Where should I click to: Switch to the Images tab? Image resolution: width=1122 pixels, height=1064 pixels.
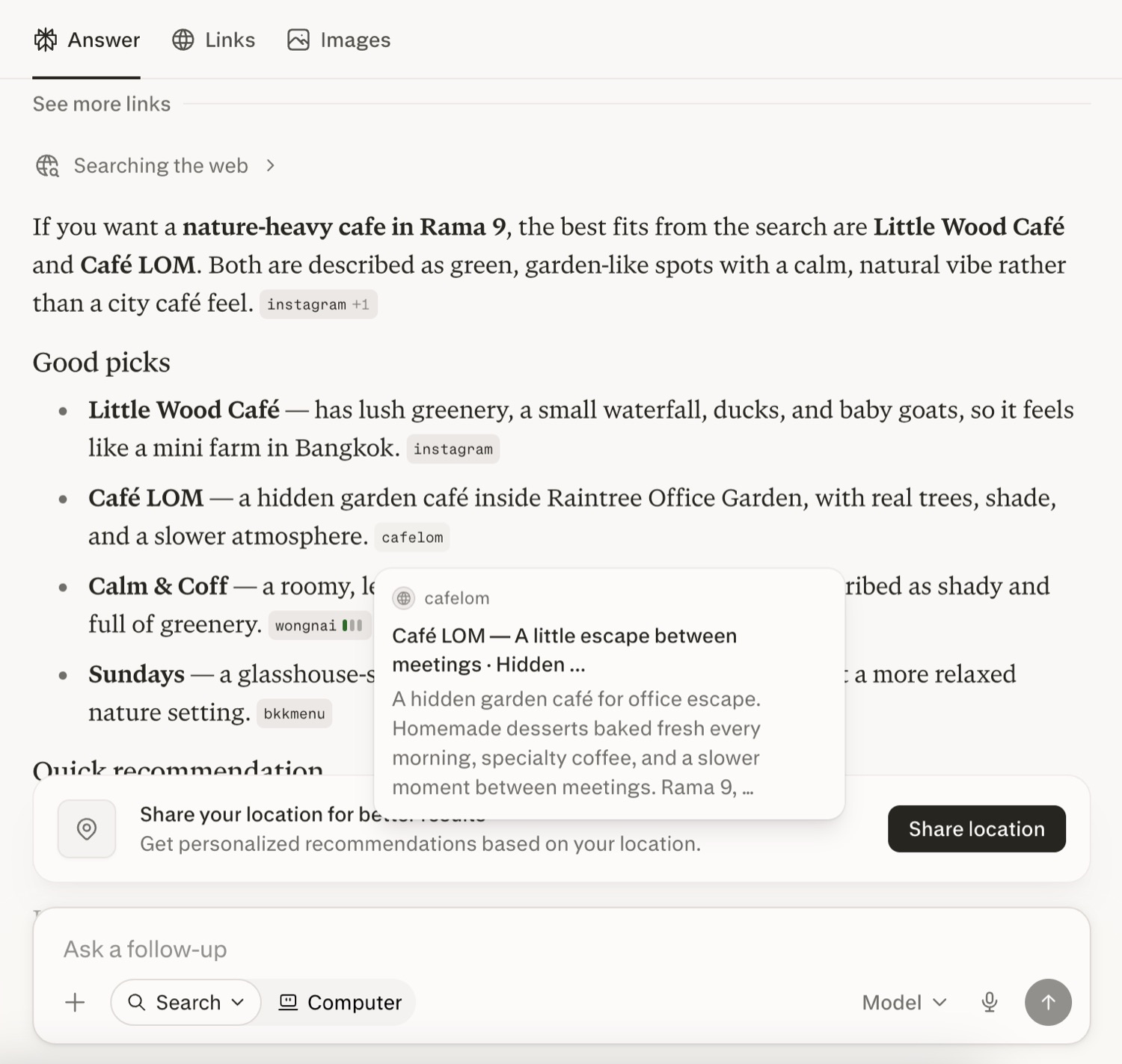pyautogui.click(x=339, y=40)
